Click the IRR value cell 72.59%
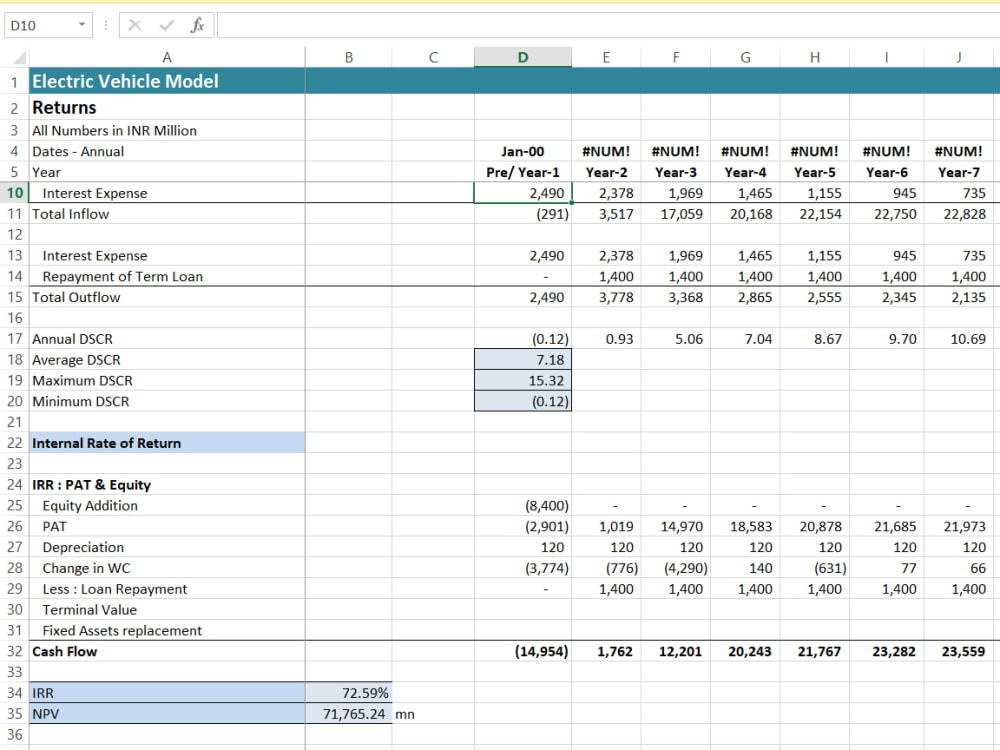The width and height of the screenshot is (1000, 750). (x=349, y=693)
